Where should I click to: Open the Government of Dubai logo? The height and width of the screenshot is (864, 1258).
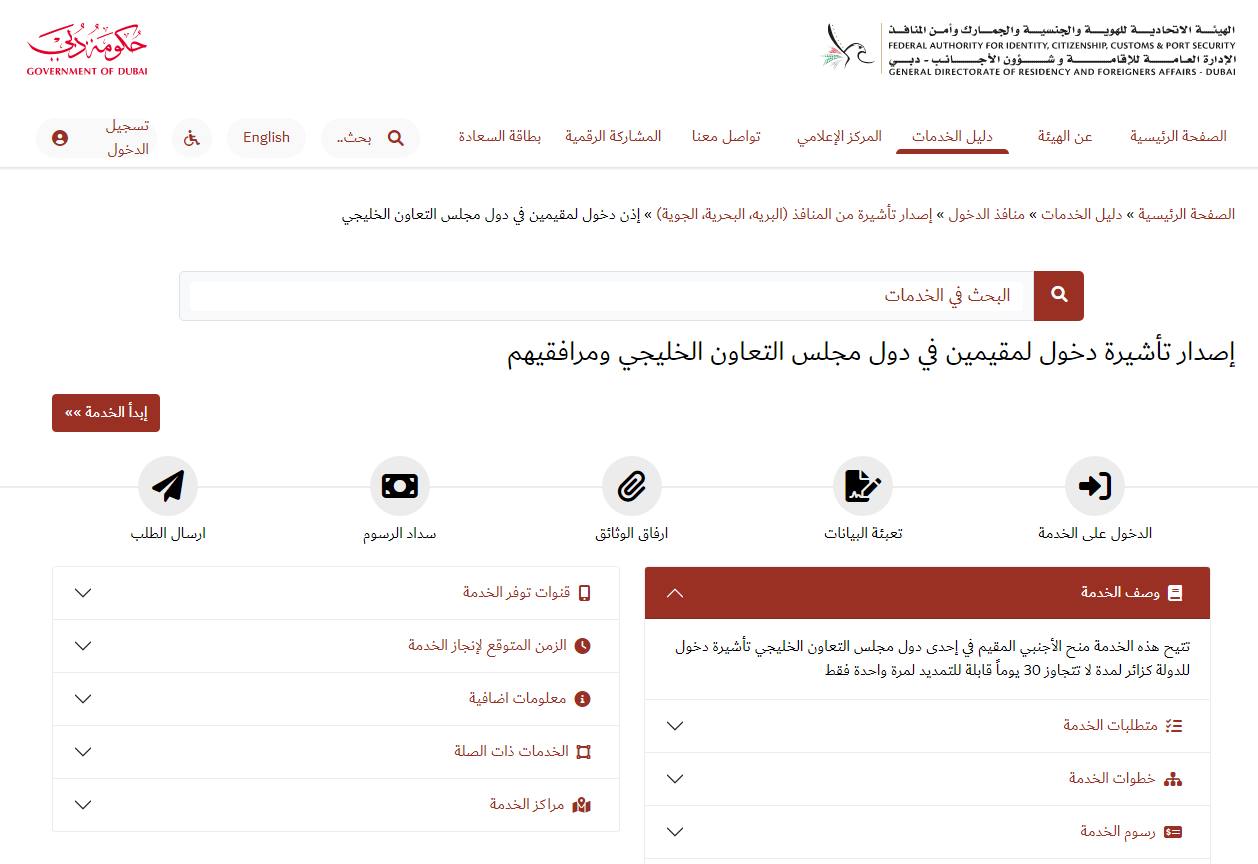pyautogui.click(x=87, y=50)
